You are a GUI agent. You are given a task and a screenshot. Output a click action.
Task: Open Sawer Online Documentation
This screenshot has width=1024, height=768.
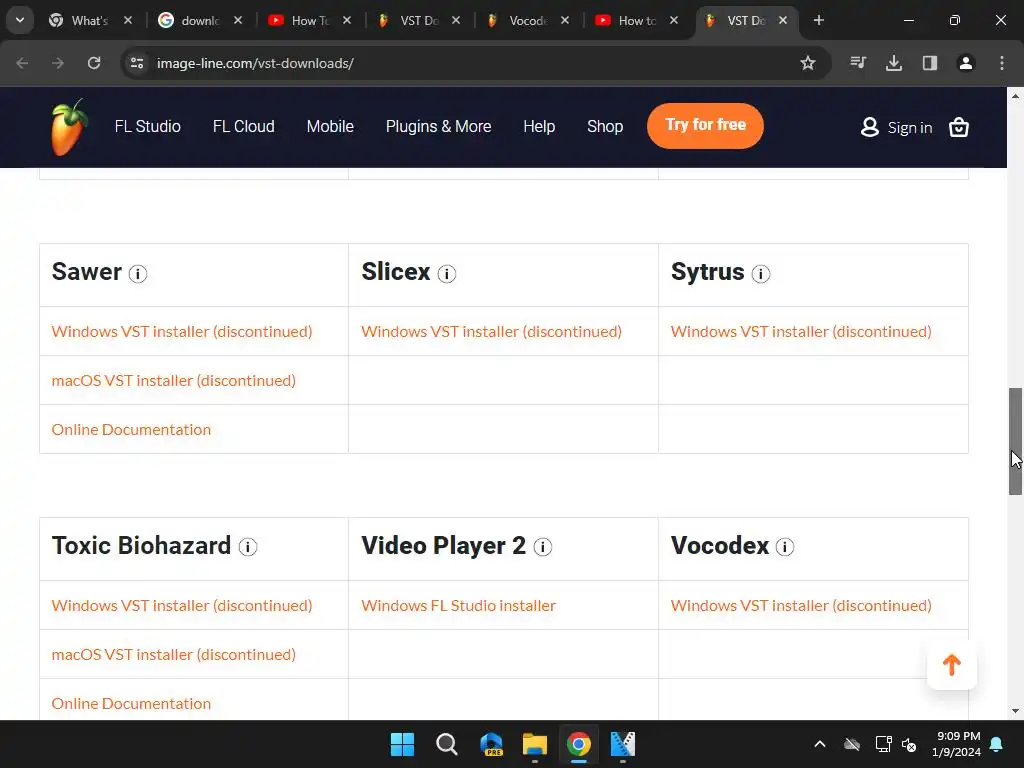point(131,429)
